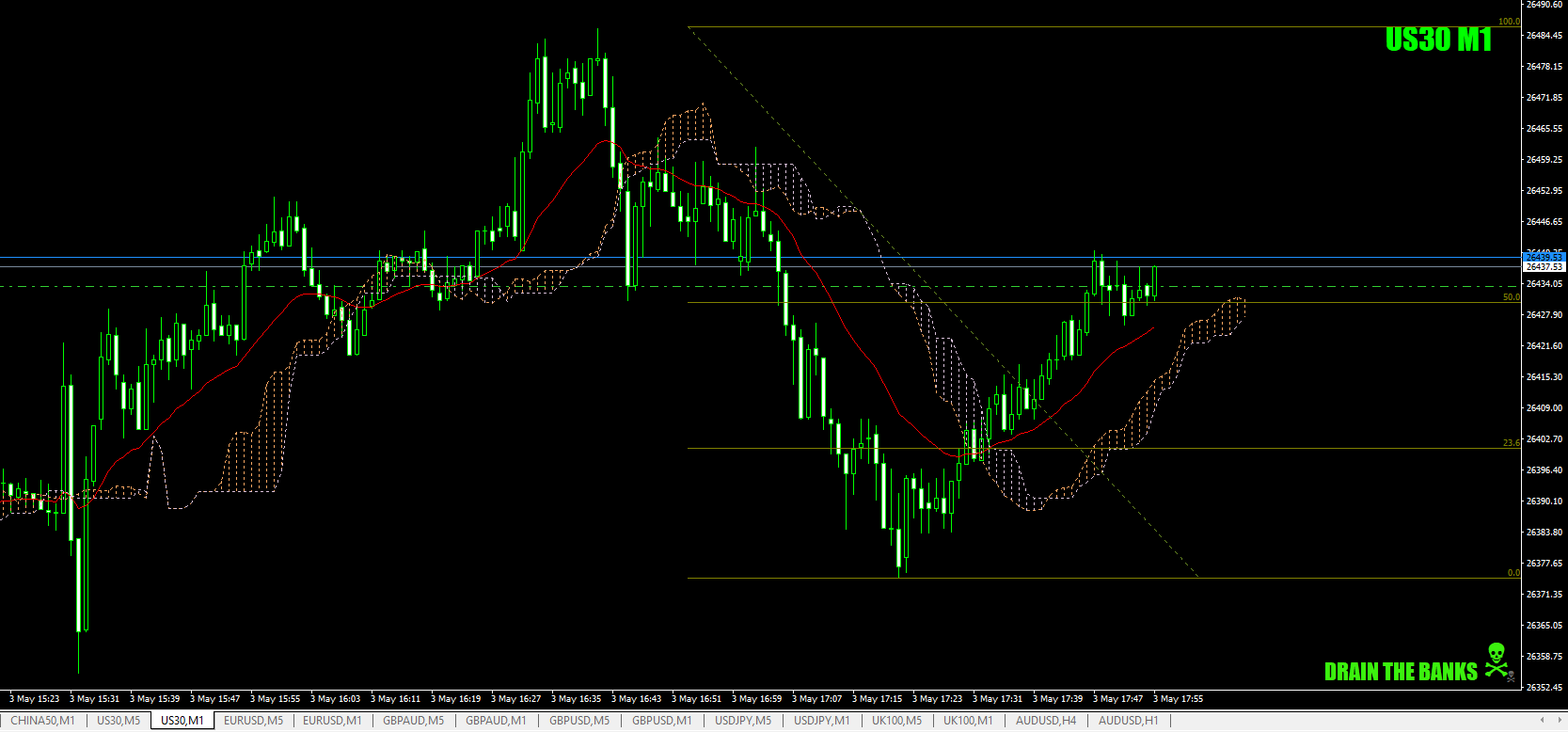
Task: Click the 3 May 16:35 time label
Action: click(576, 699)
